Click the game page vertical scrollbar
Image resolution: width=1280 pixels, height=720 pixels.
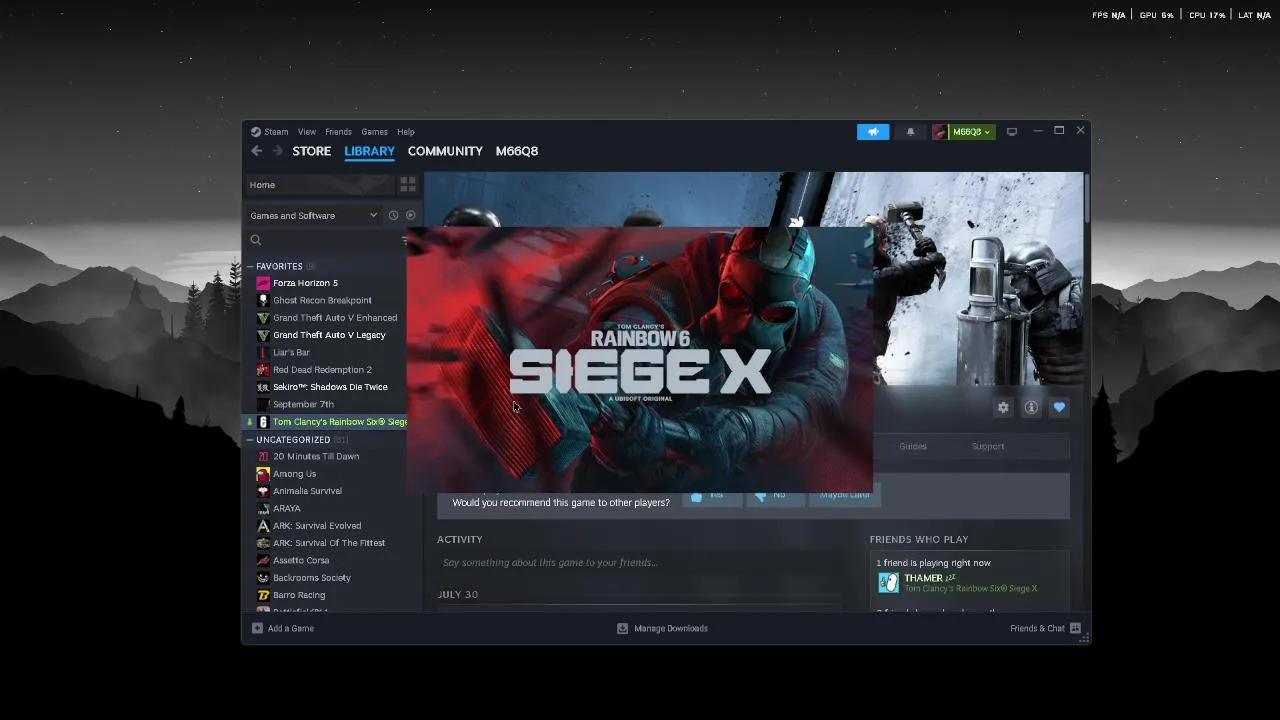(x=1086, y=196)
